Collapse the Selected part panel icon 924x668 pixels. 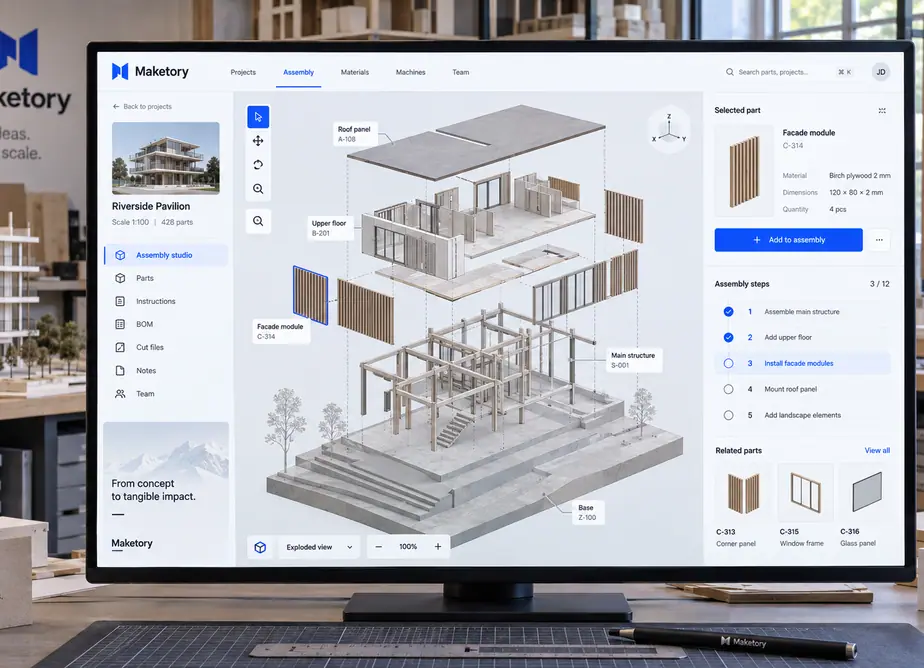tap(882, 111)
